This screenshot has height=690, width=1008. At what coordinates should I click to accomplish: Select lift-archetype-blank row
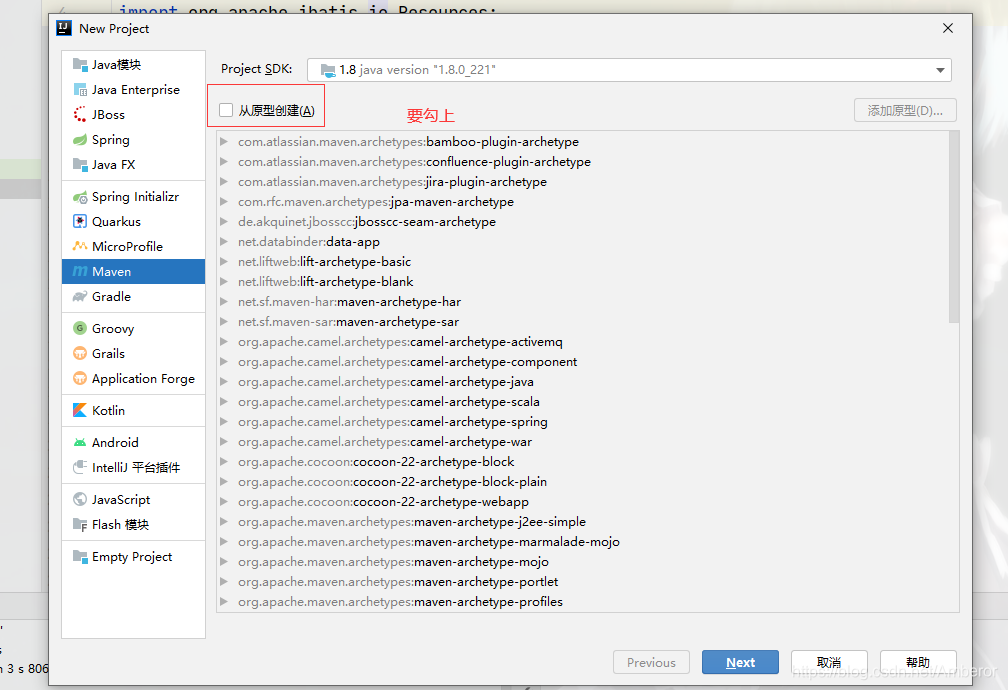tap(582, 282)
